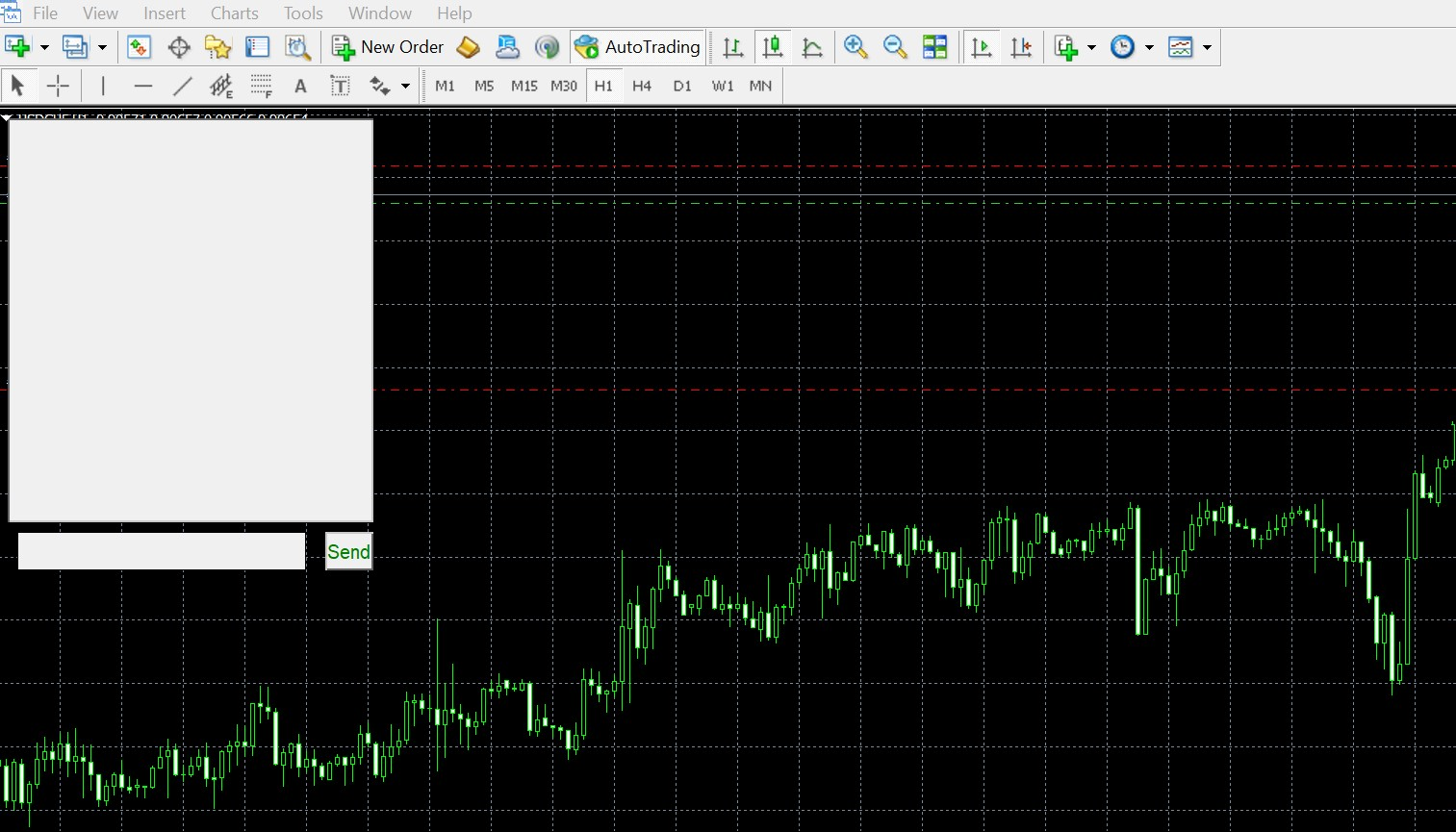Click the New Order button
This screenshot has height=832, width=1456.
(388, 47)
